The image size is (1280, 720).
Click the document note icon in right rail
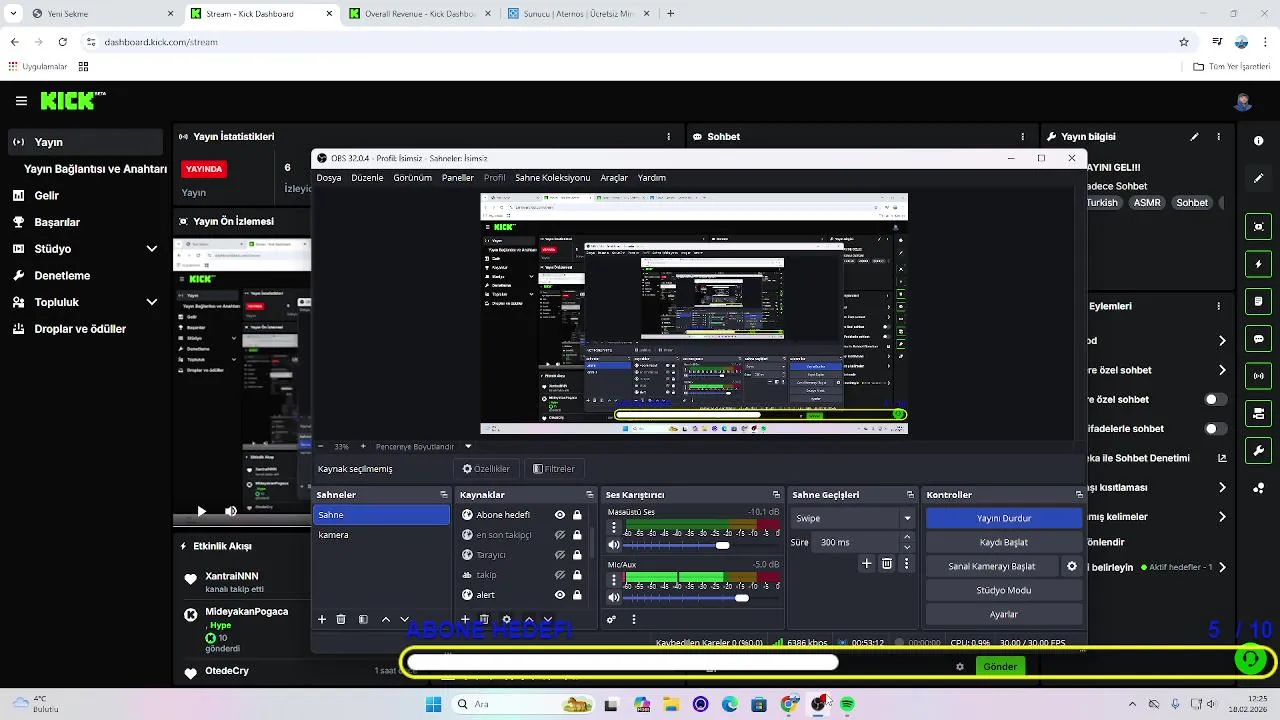(1259, 301)
